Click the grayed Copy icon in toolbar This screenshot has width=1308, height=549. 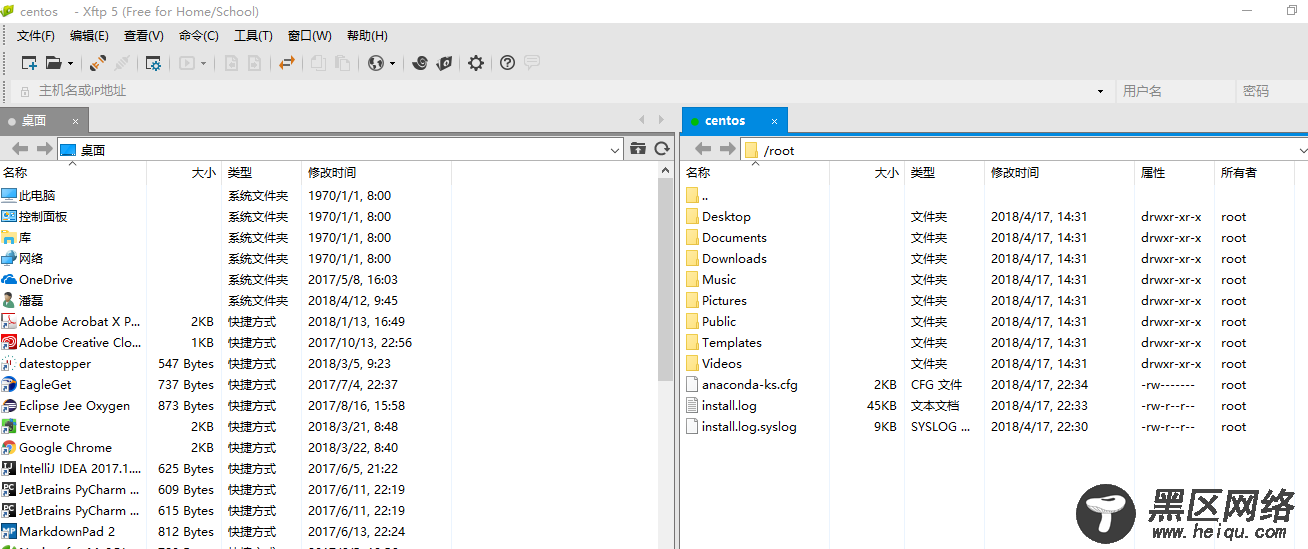(318, 63)
